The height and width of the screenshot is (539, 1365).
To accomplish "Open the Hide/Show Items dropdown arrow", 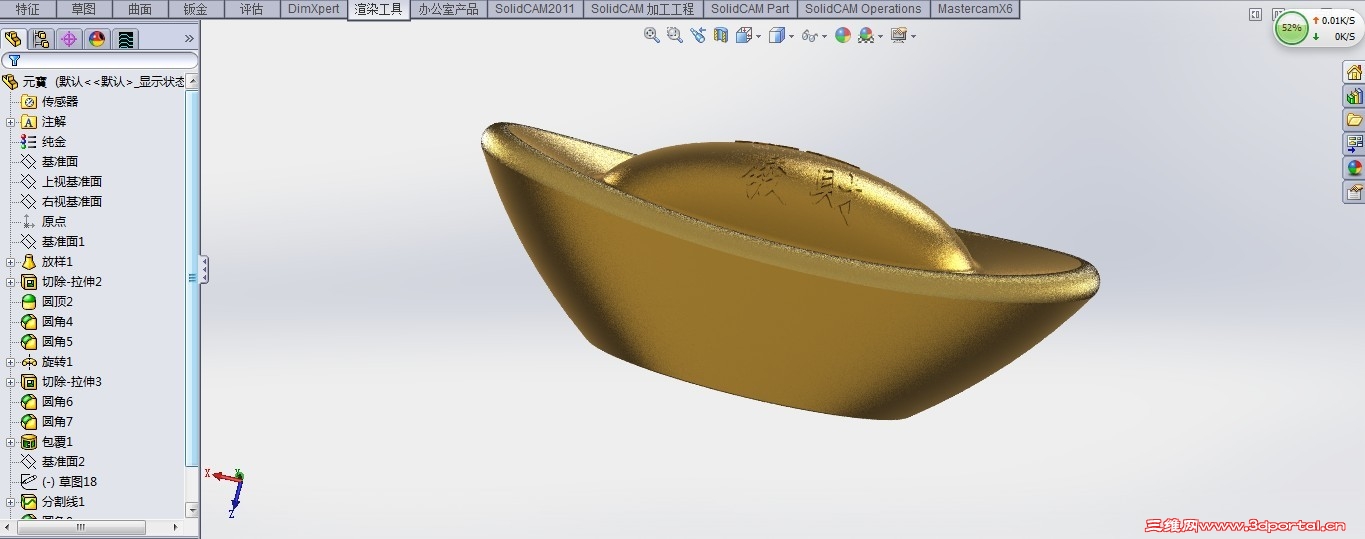I will pyautogui.click(x=825, y=36).
